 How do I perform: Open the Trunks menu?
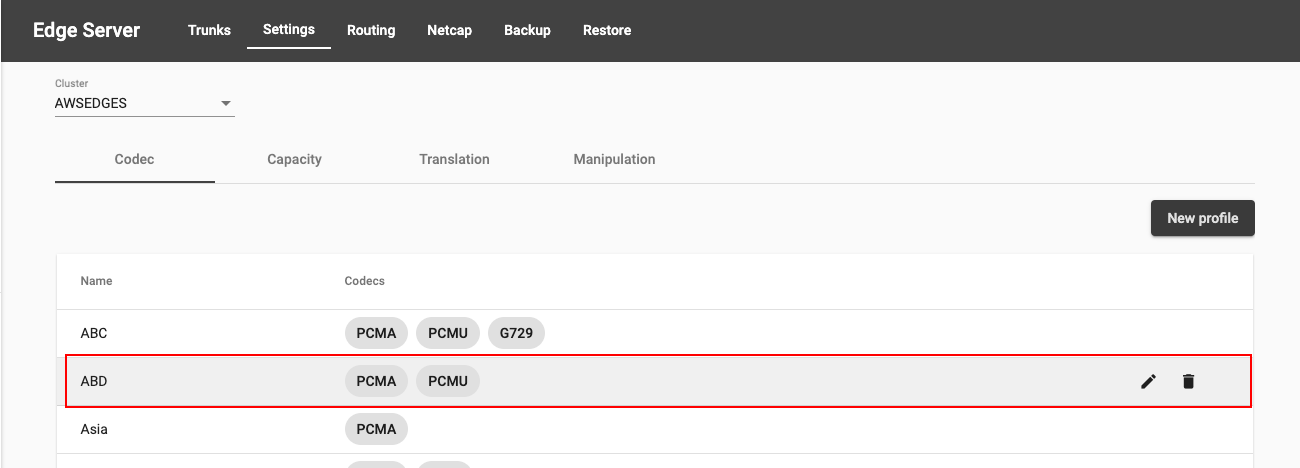[x=209, y=30]
